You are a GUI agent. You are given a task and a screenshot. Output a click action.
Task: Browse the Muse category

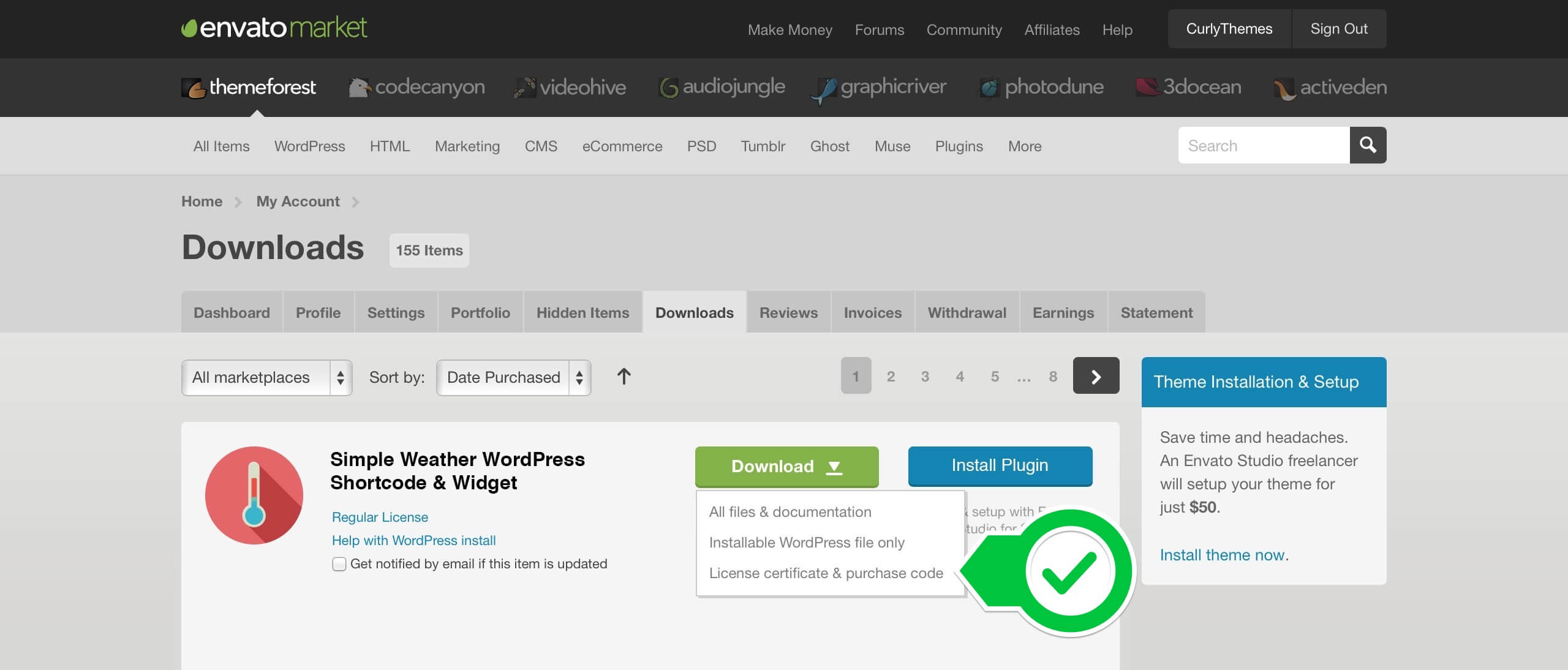(892, 146)
